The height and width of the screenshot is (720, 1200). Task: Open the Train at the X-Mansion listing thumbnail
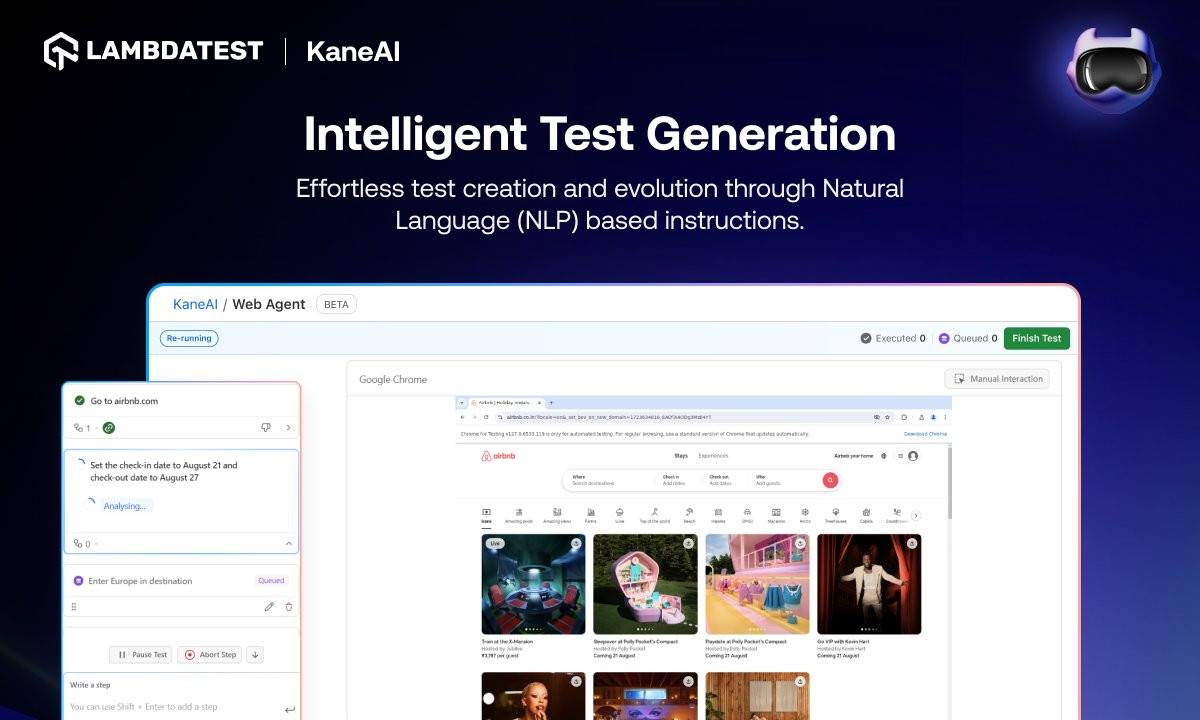tap(533, 584)
